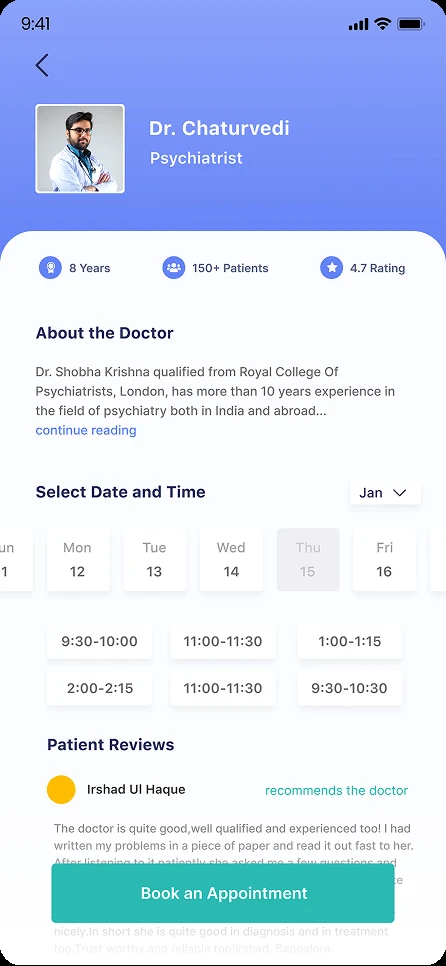The image size is (446, 966).
Task: Open the Jan month dropdown
Action: point(385,493)
